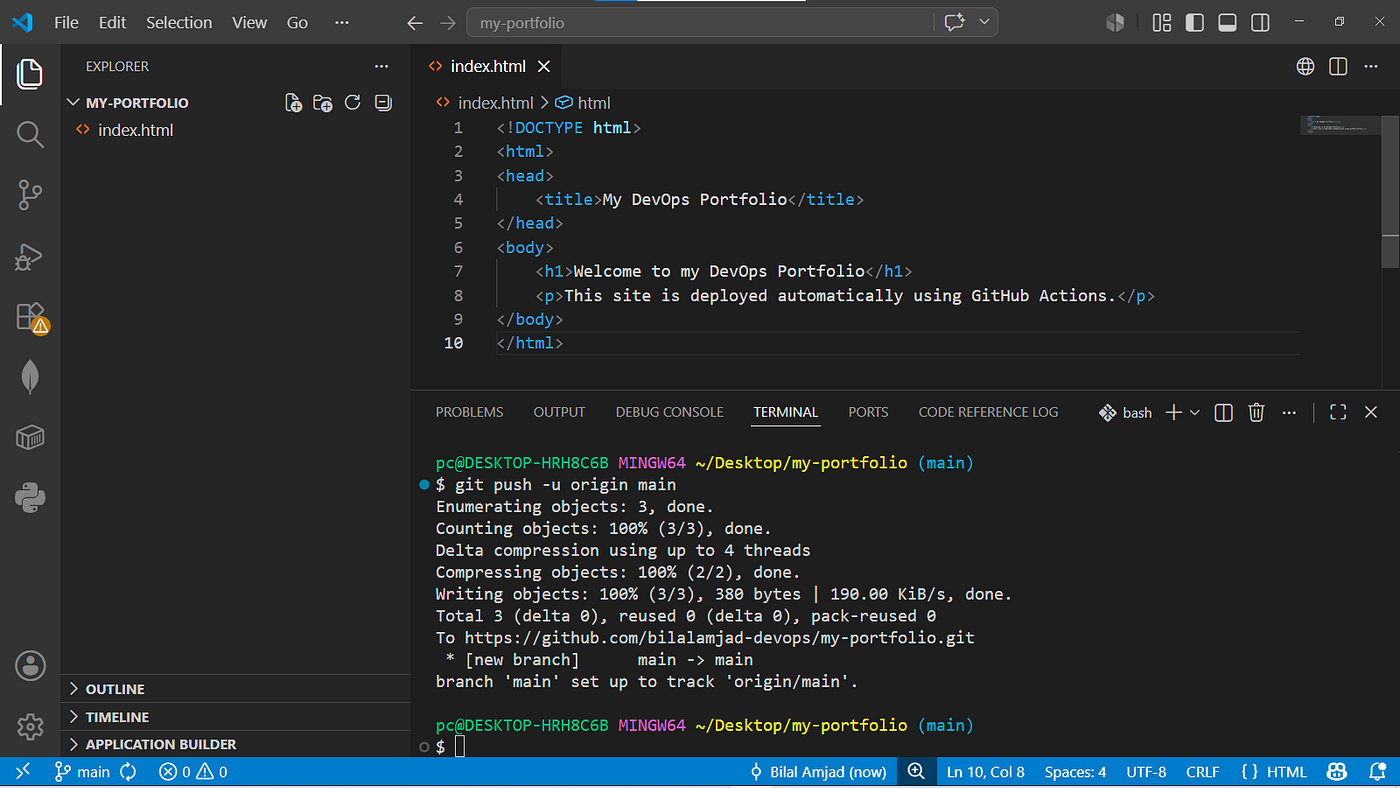Image resolution: width=1400 pixels, height=788 pixels.
Task: Create a new terminal with plus icon
Action: point(1174,412)
